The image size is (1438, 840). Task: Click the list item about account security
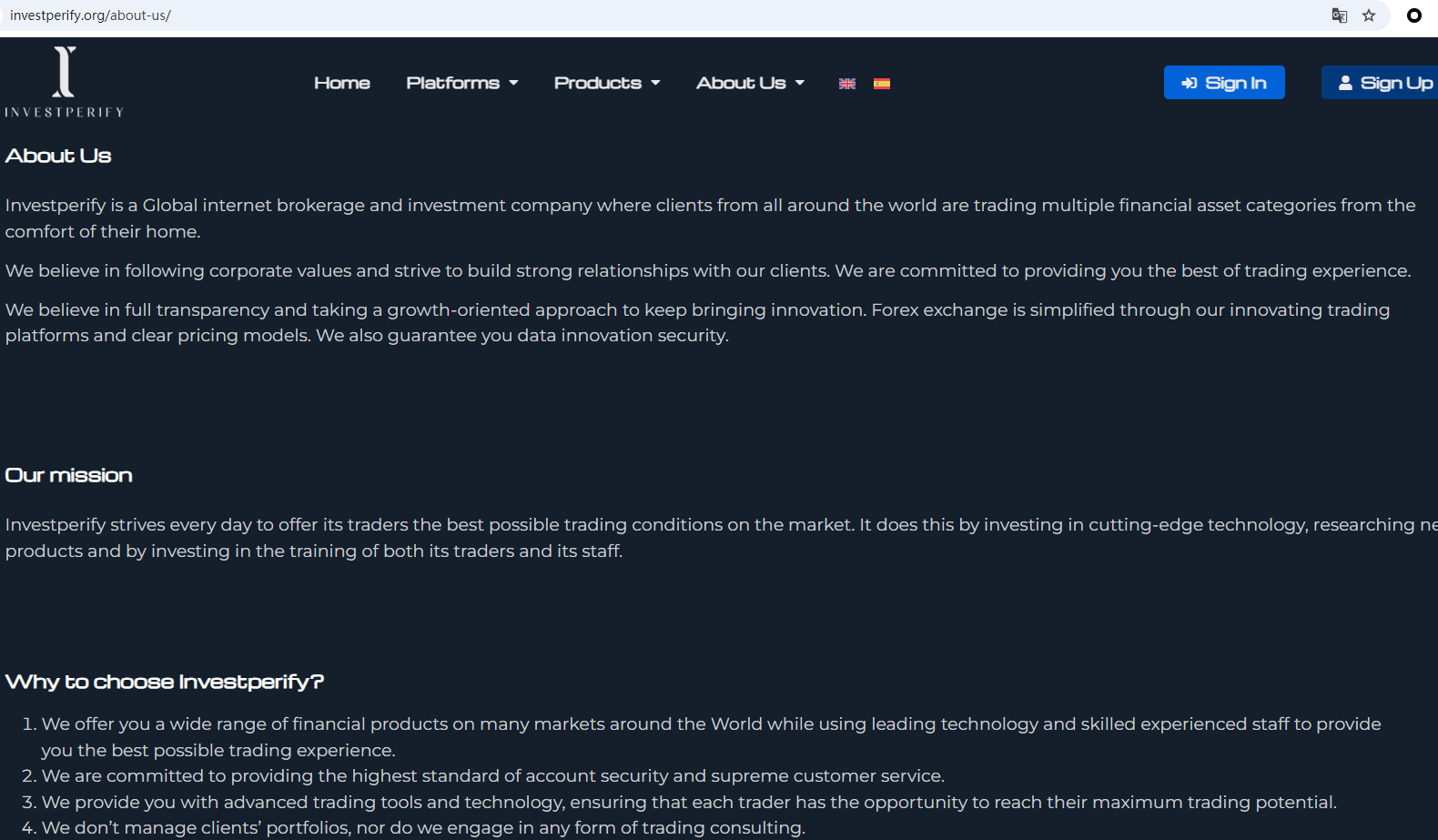pos(492,775)
